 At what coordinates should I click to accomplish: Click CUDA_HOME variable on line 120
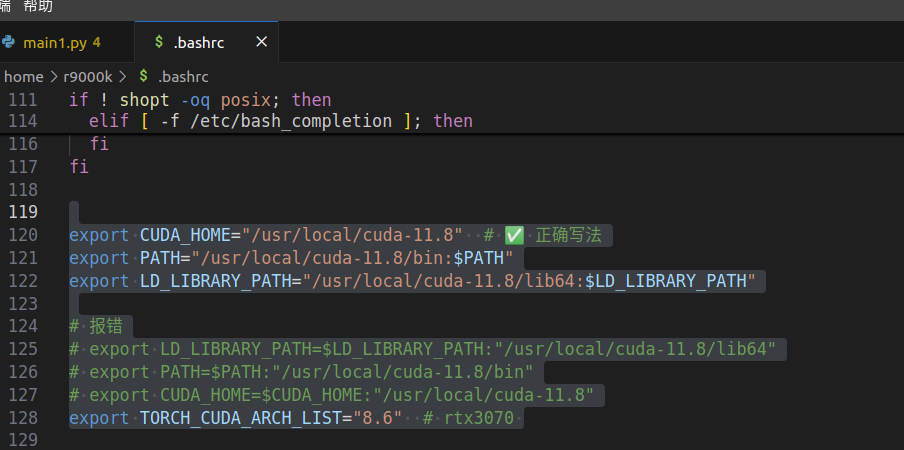click(x=186, y=235)
